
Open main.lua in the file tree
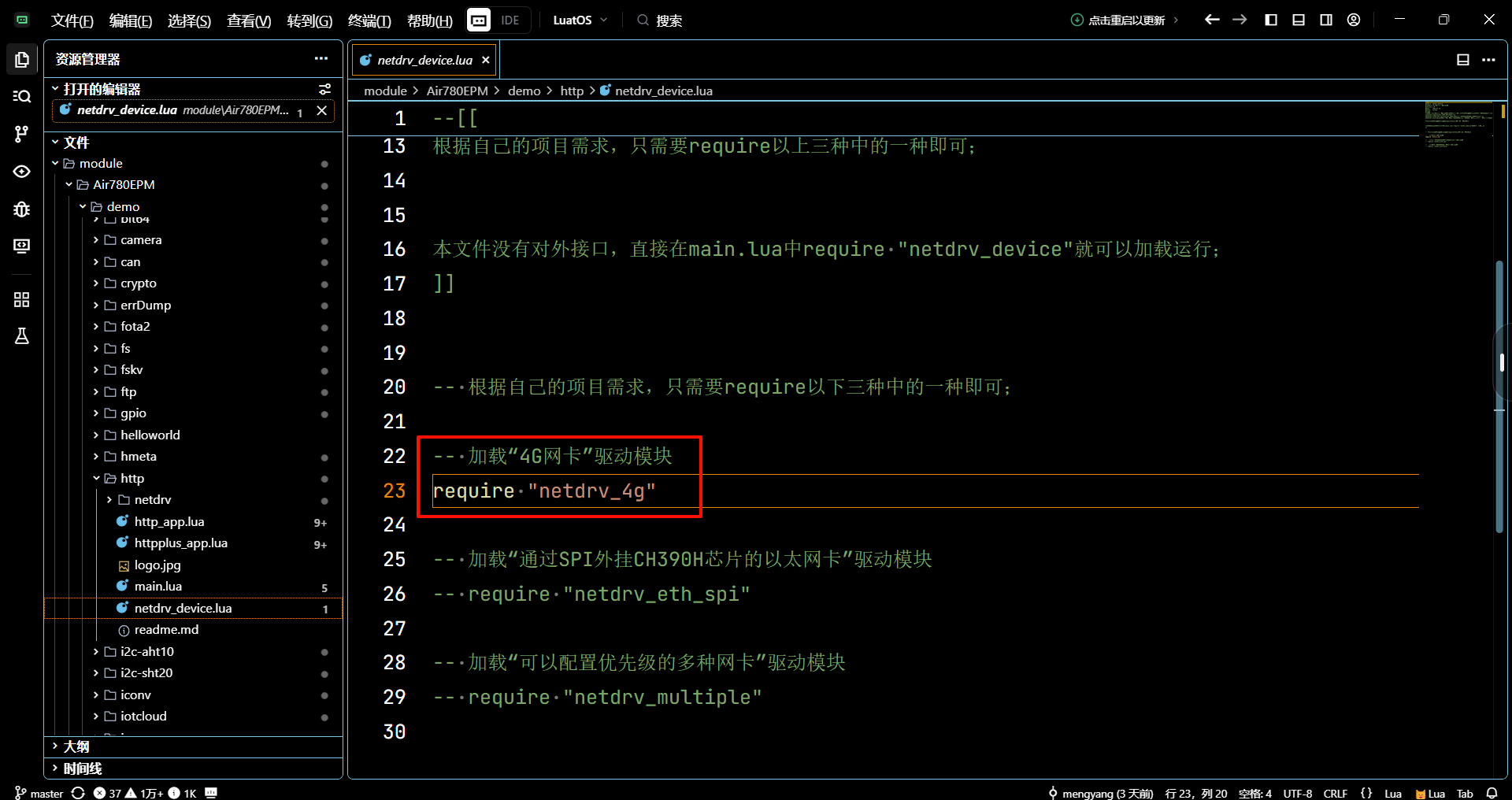point(158,587)
